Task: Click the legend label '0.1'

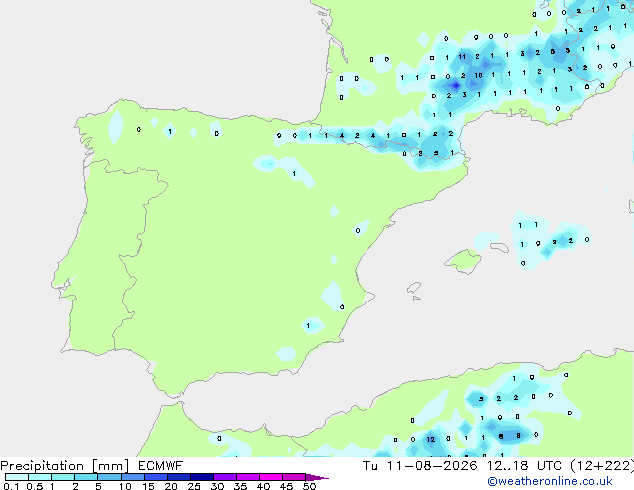Action: [x=11, y=486]
